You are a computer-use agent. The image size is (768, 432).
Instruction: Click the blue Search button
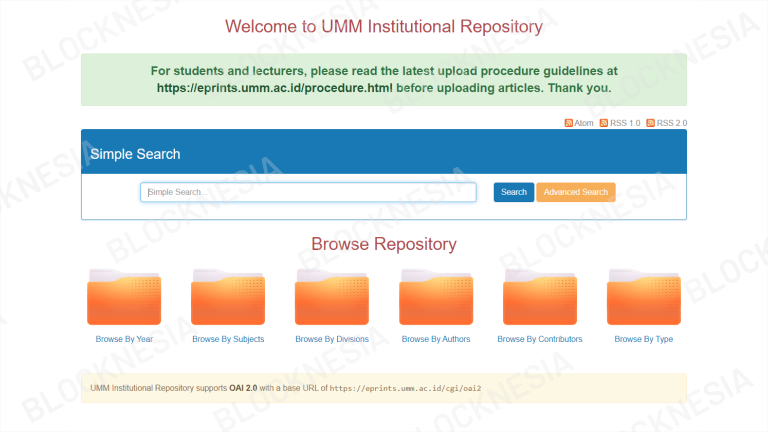click(x=514, y=192)
